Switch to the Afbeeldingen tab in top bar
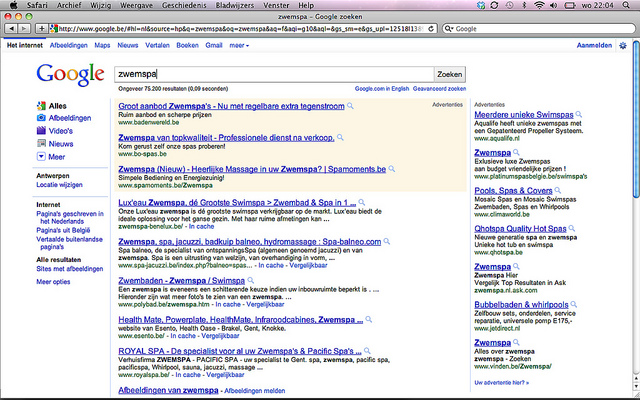Screen dimensions: 640x400 point(69,45)
